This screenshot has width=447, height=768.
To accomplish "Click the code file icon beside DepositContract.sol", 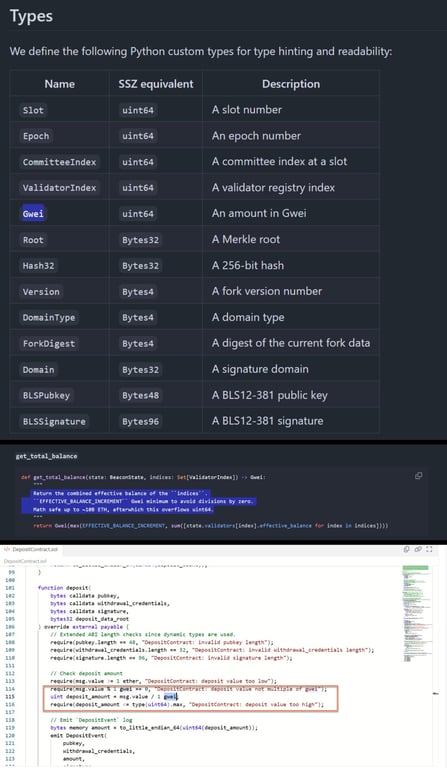I will click(7, 550).
